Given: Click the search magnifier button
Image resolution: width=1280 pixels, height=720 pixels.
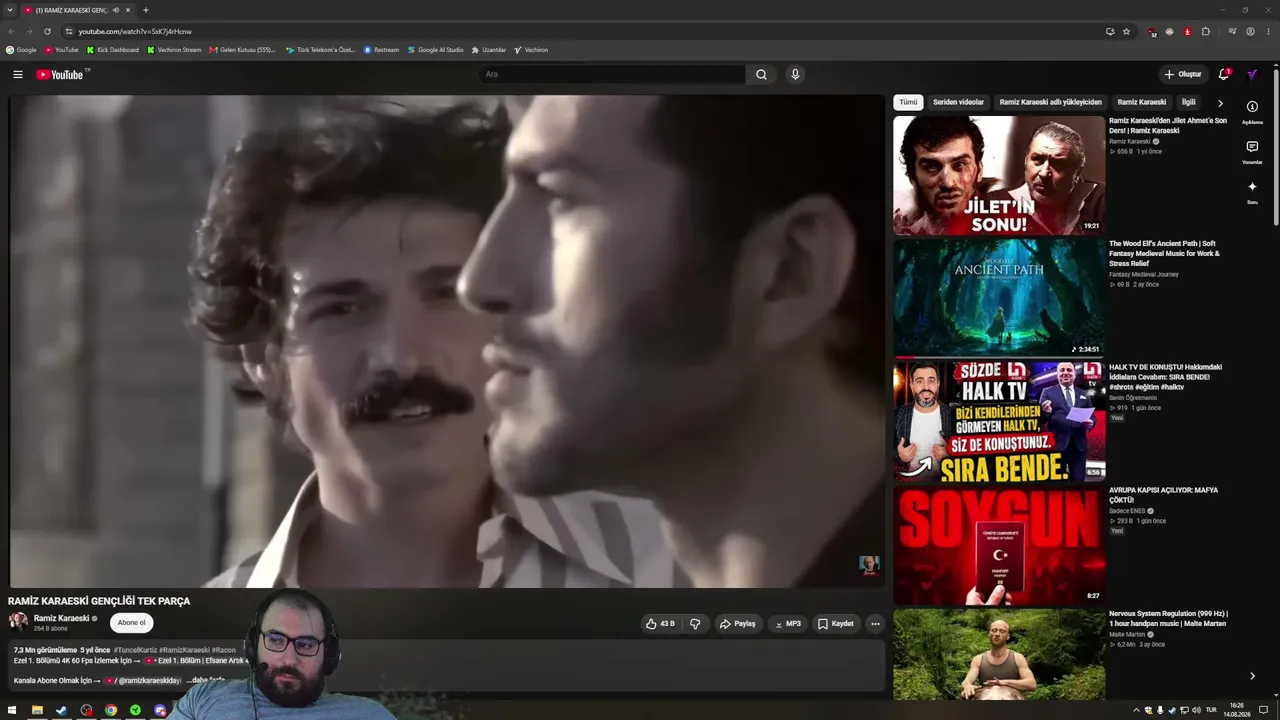Looking at the screenshot, I should [761, 74].
